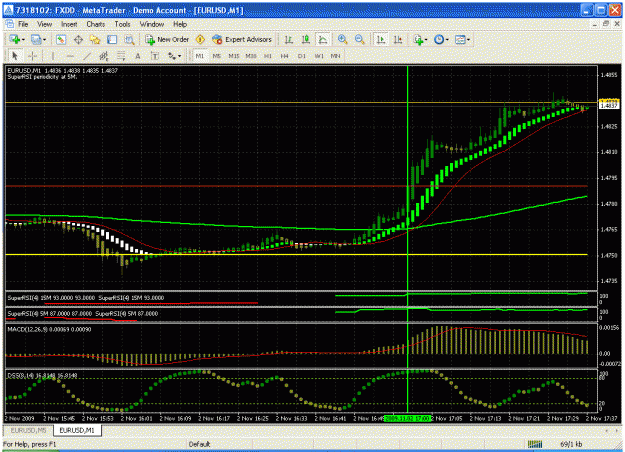The width and height of the screenshot is (625, 452).
Task: Click the 'SuperRSI periodicity at 5M' chart text
Action: coord(42,77)
